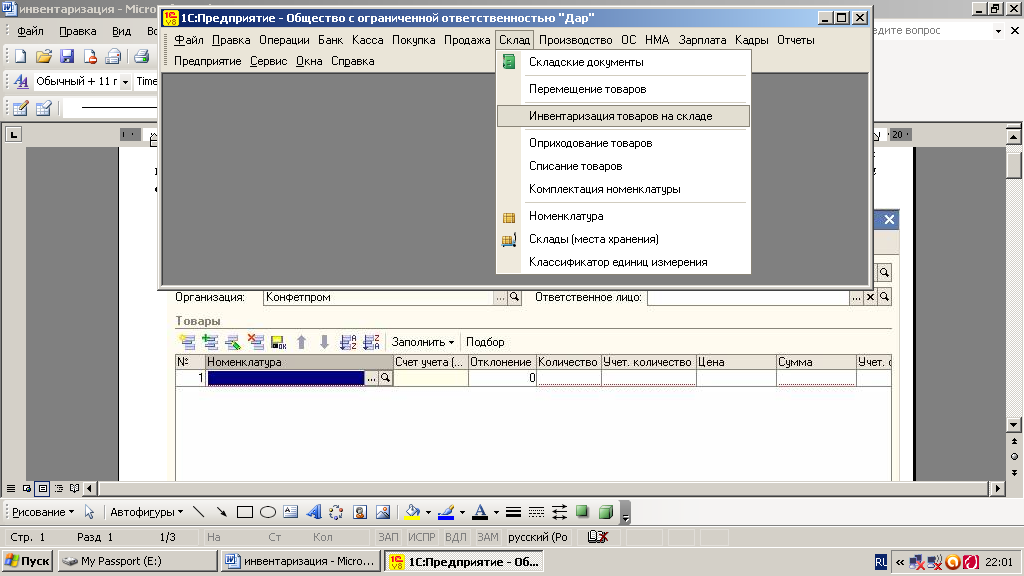
Task: Click the Подбор button
Action: click(x=485, y=342)
